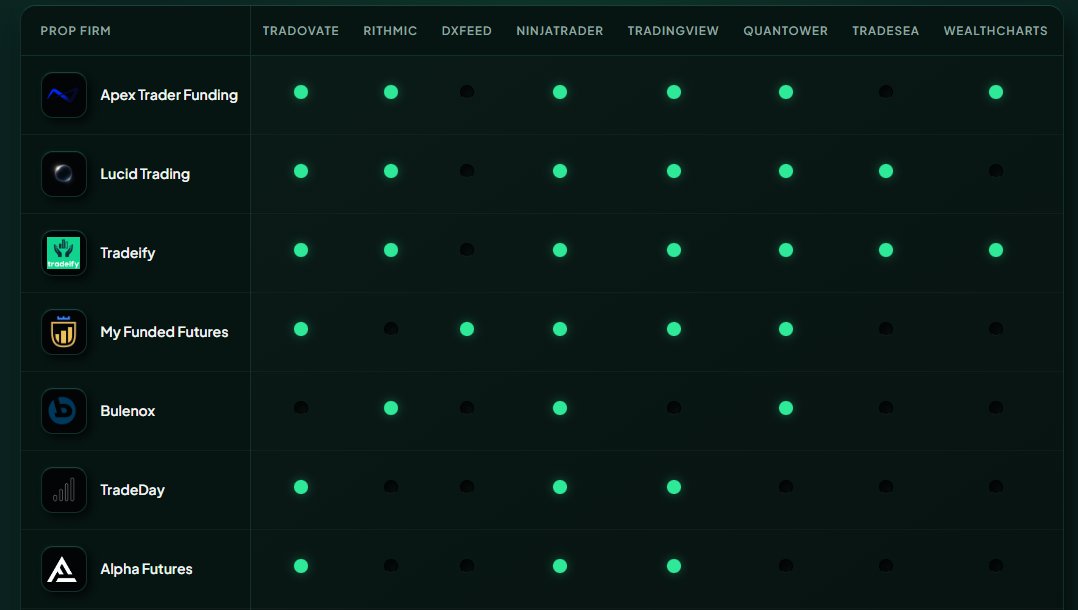1078x610 pixels.
Task: Click the NINJATRADER column header
Action: (x=560, y=31)
